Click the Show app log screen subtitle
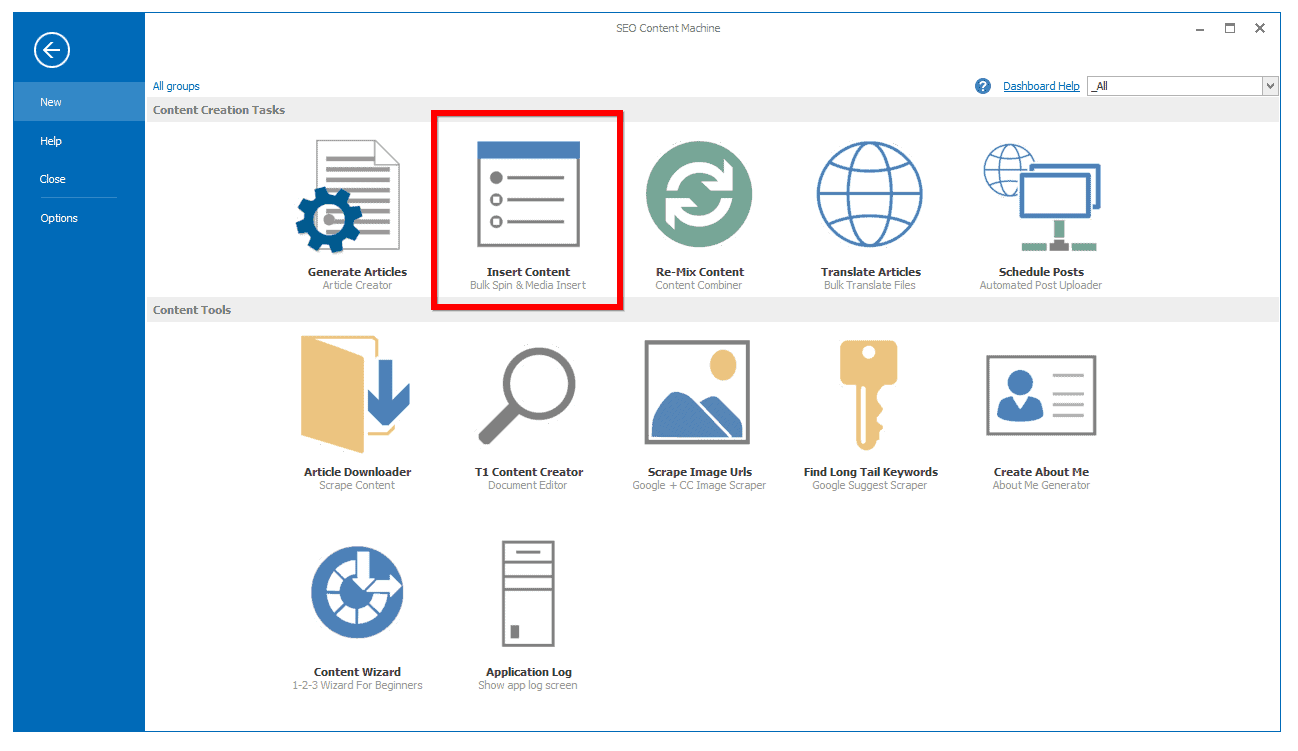Image resolution: width=1298 pixels, height=751 pixels. tap(528, 686)
